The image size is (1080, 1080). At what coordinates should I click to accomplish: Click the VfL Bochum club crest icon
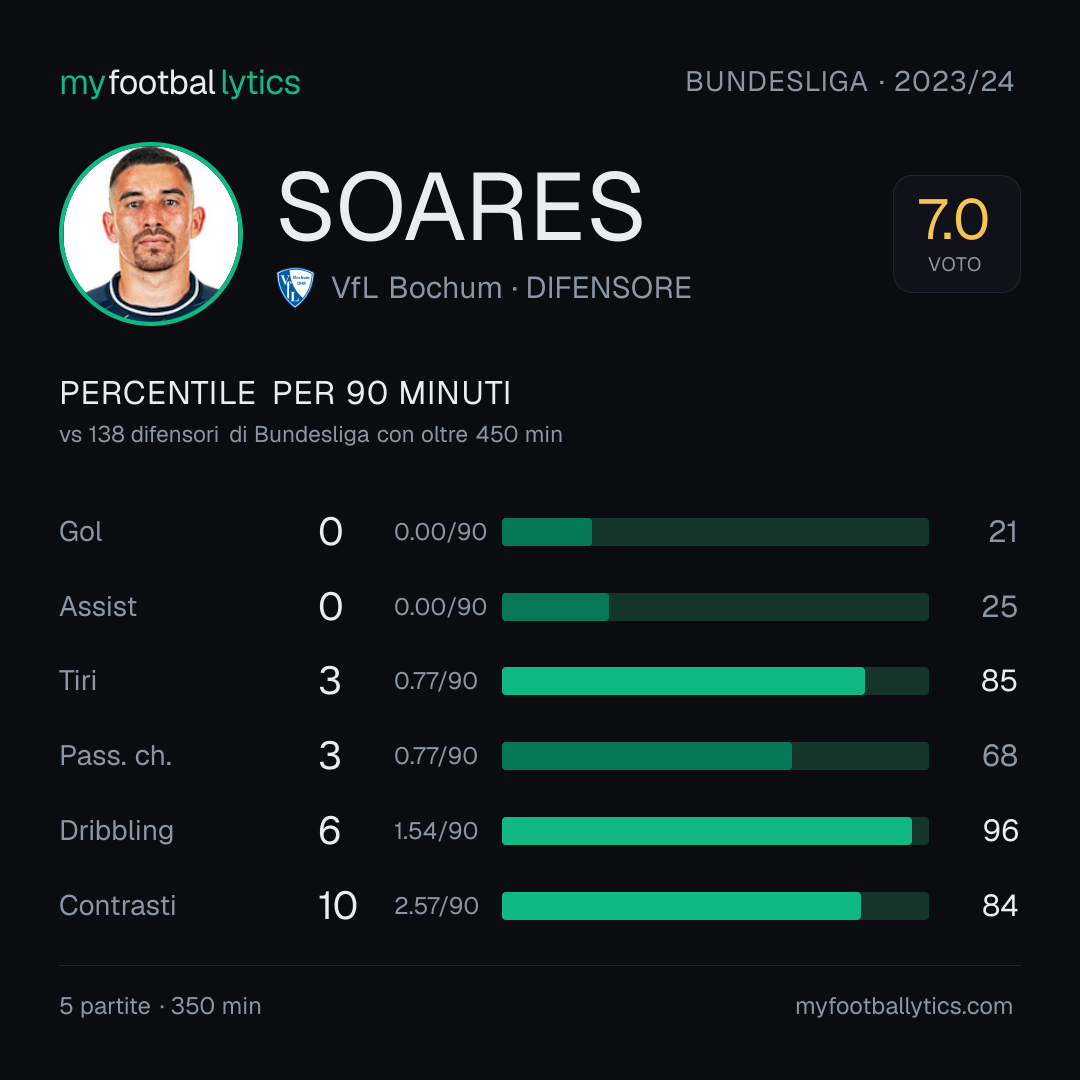(295, 287)
